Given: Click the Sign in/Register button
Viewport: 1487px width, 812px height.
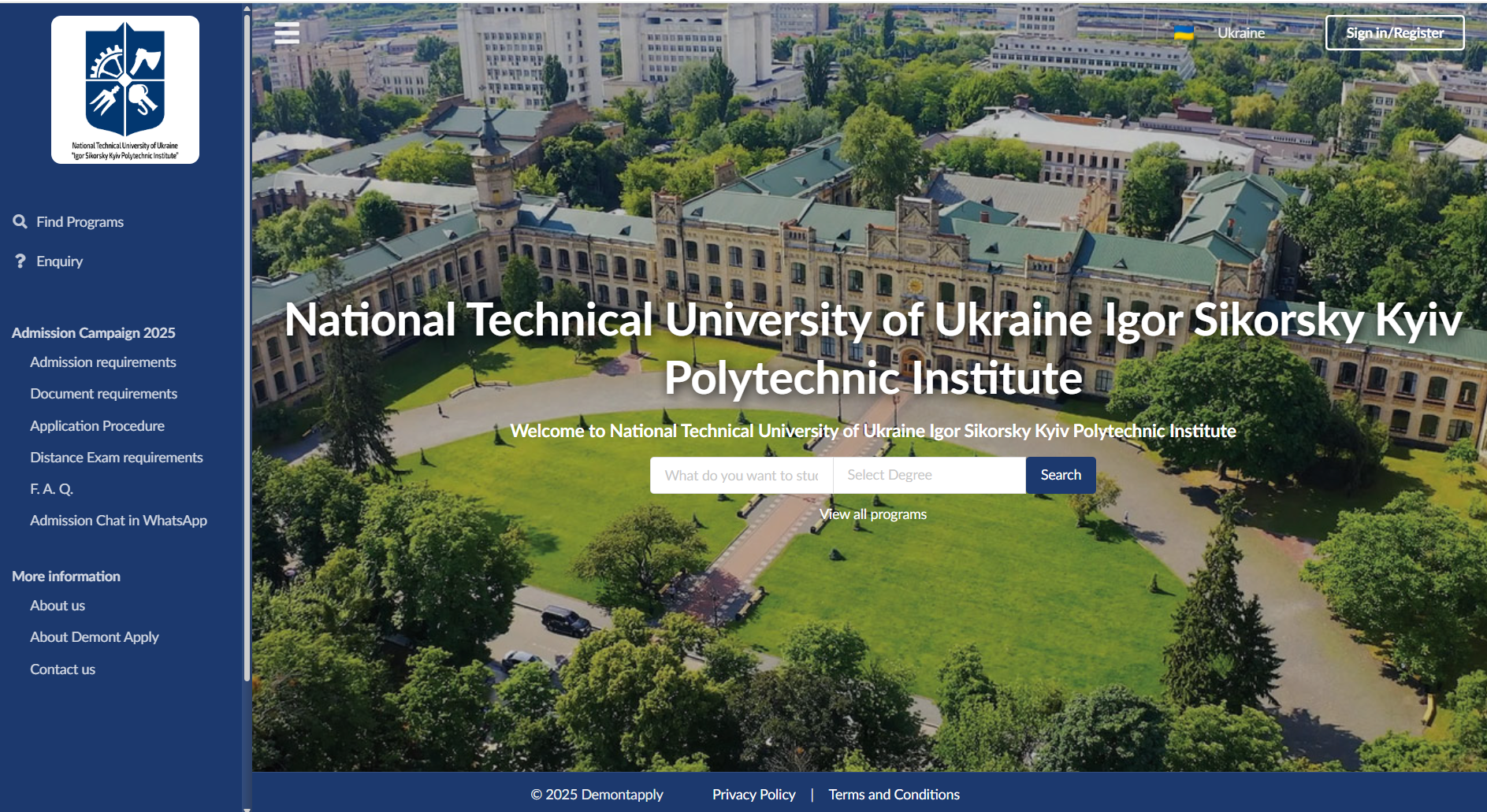Looking at the screenshot, I should click(x=1394, y=33).
